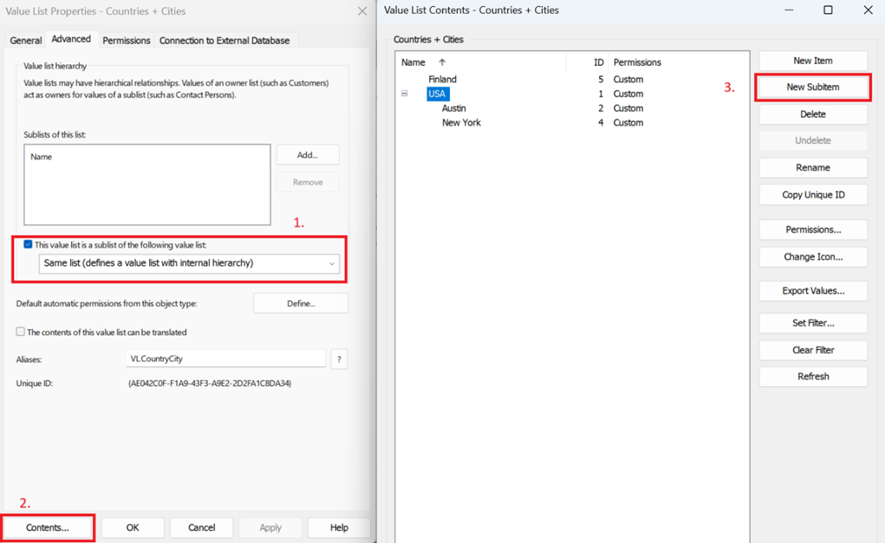Click the ID column header
Viewport: 885px width, 543px height.
pyautogui.click(x=598, y=62)
